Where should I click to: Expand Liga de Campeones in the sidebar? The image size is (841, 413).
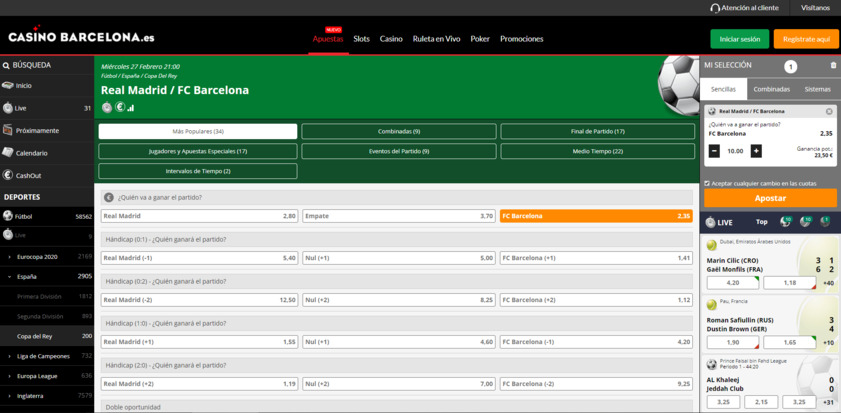click(x=47, y=356)
